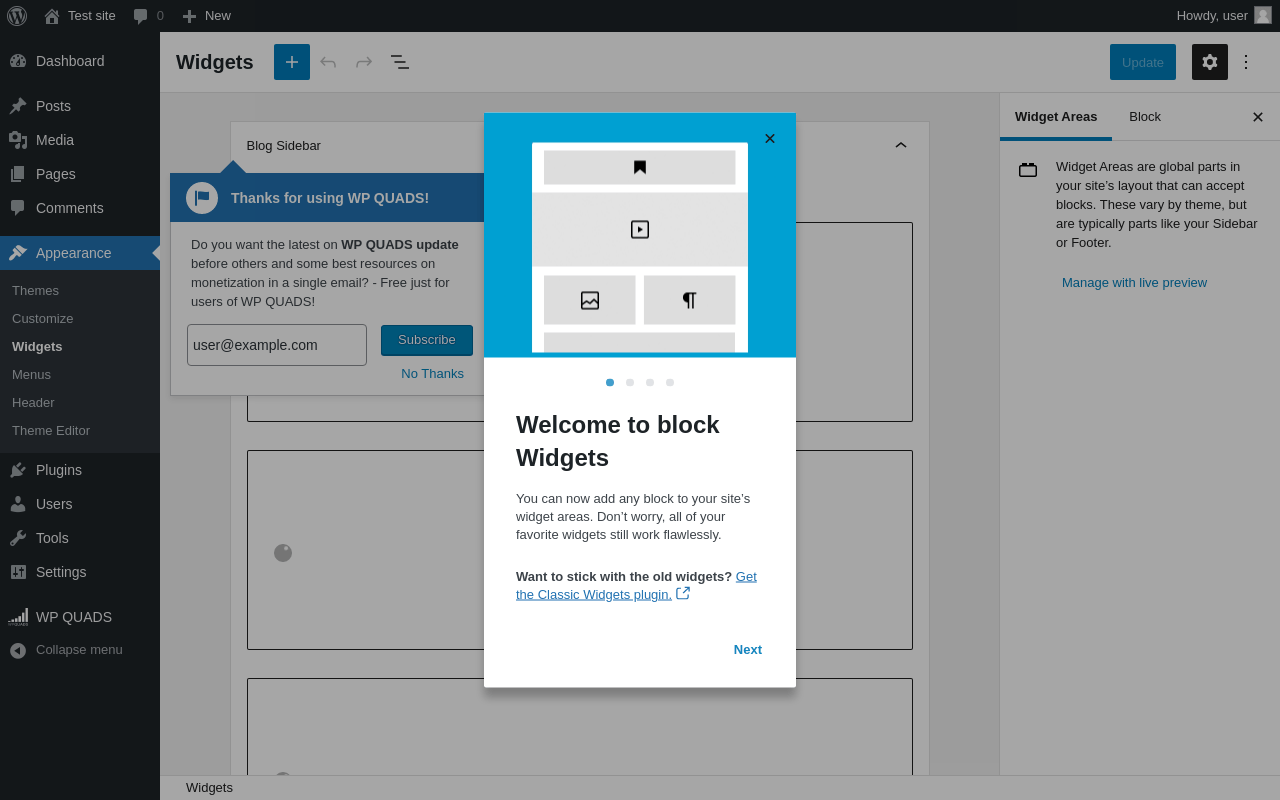Screen dimensions: 1280x800
Task: Select the Appearance menu
Action: [x=80, y=253]
